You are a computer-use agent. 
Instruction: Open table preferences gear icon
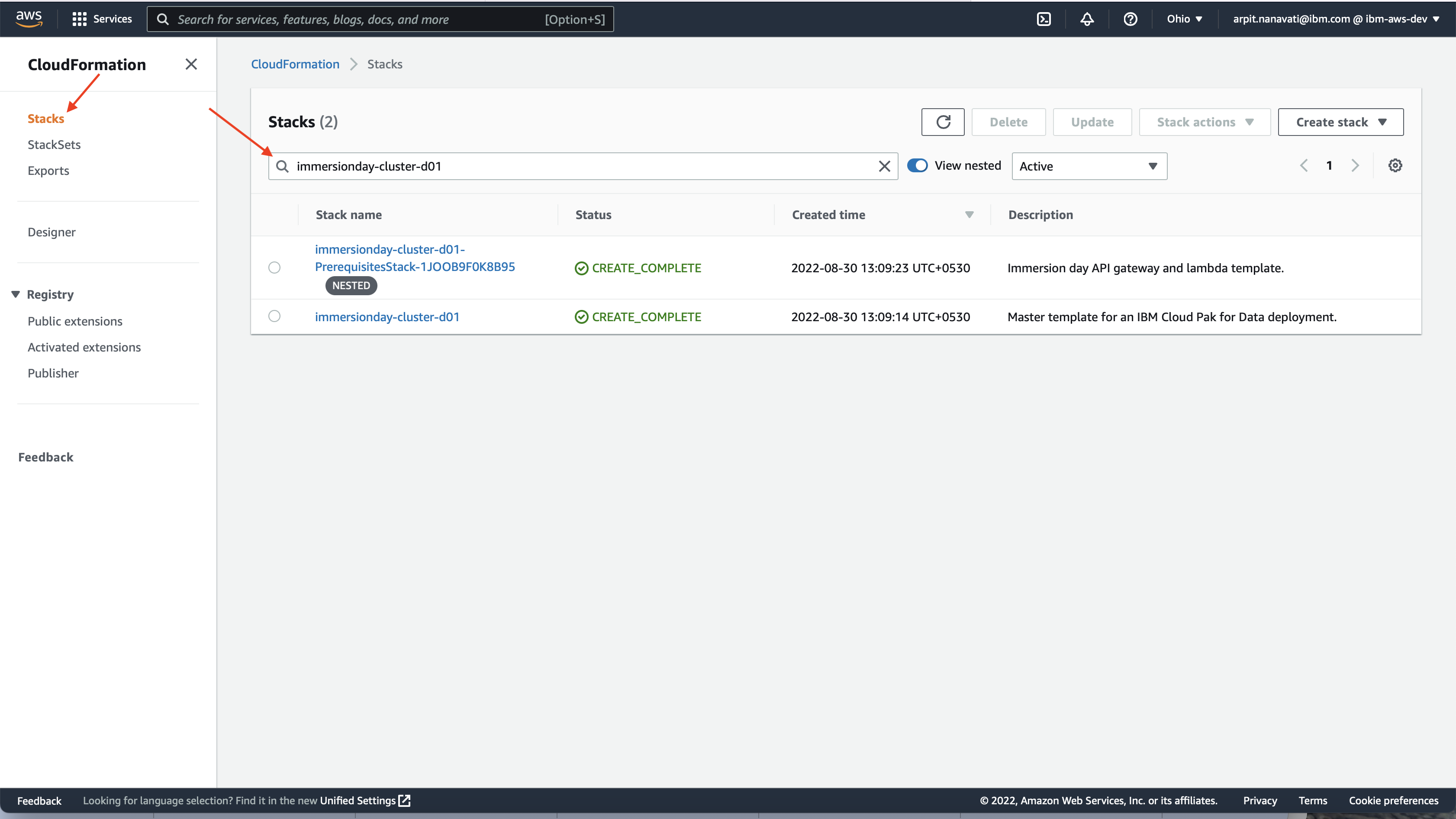[x=1395, y=166]
